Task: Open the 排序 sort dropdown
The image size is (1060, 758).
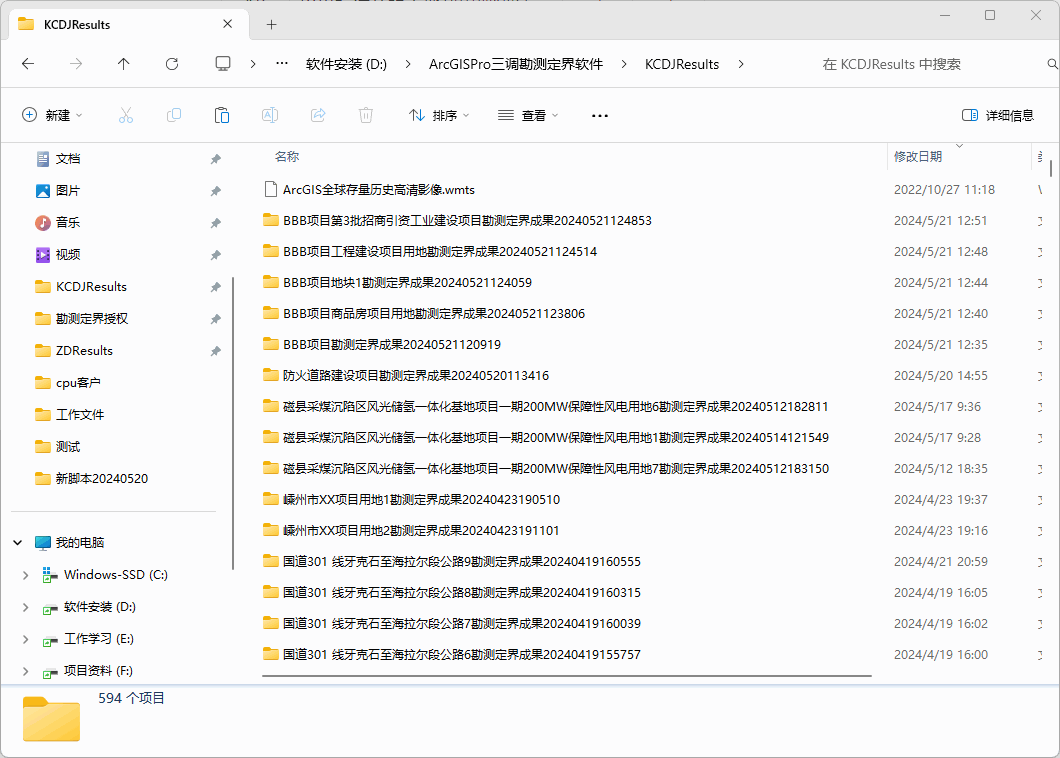Action: tap(439, 115)
